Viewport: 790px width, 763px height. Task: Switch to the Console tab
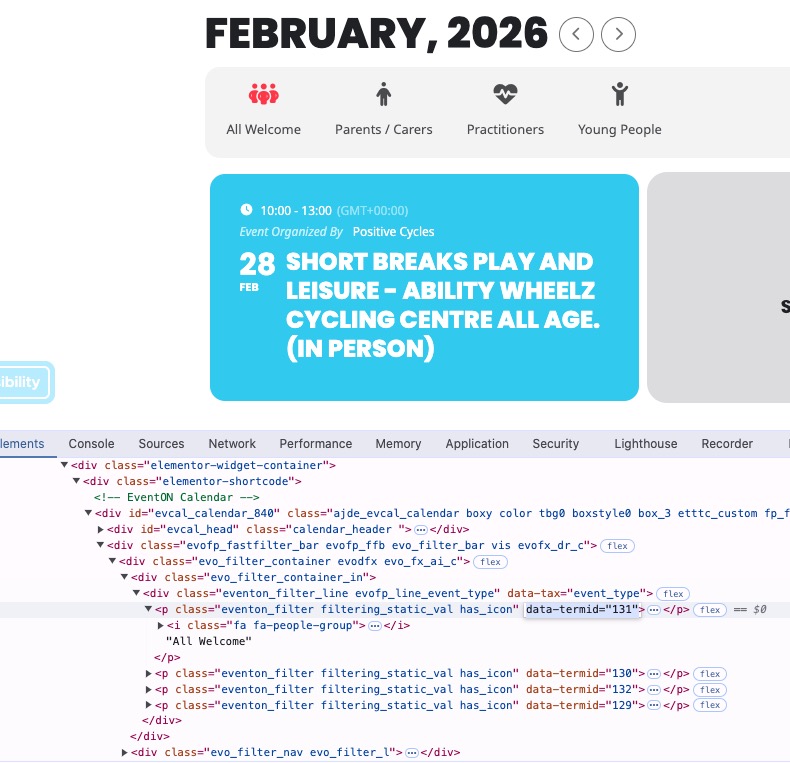91,444
